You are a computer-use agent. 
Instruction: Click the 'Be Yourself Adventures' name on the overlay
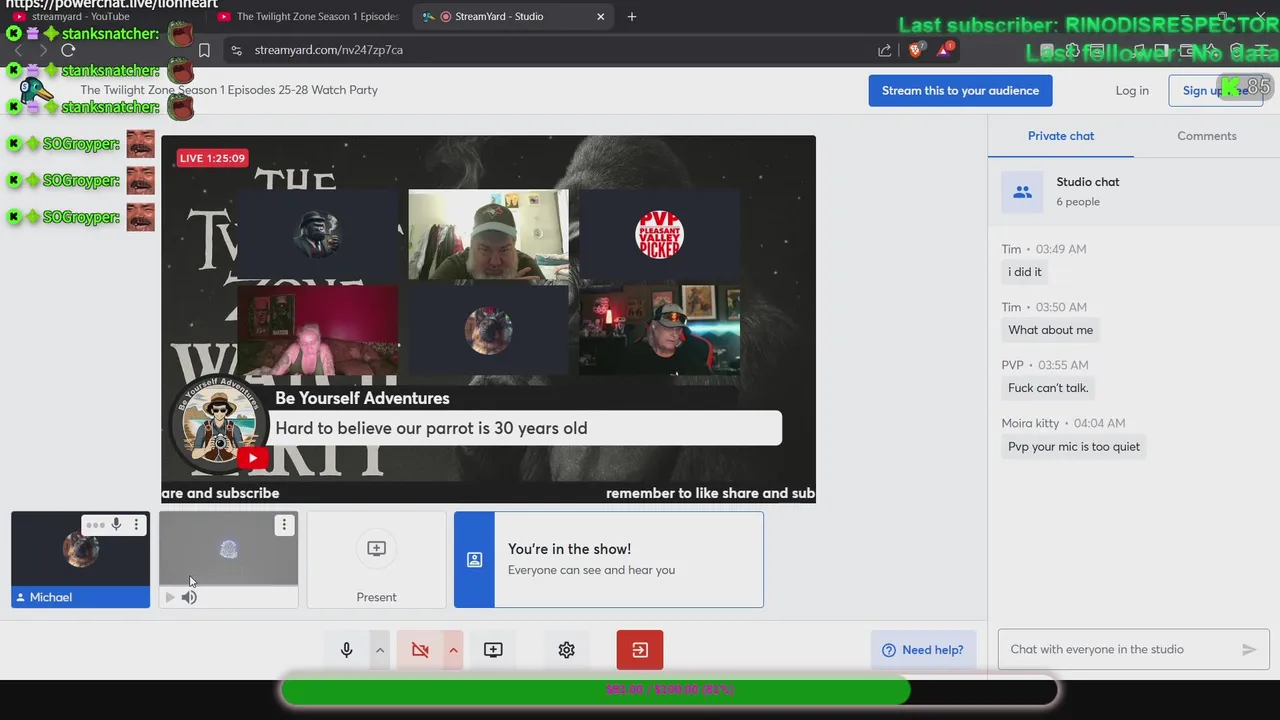coord(362,398)
